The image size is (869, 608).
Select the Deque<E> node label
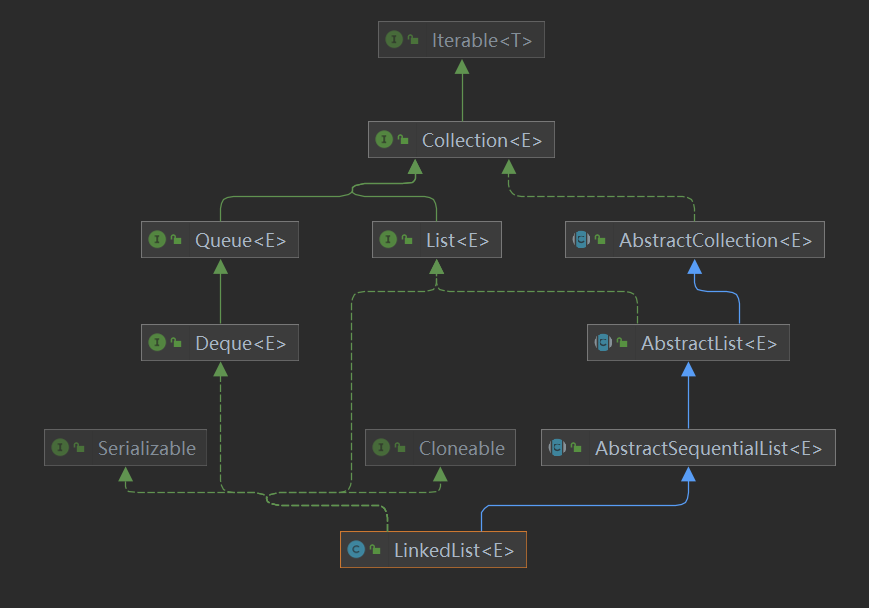[241, 344]
